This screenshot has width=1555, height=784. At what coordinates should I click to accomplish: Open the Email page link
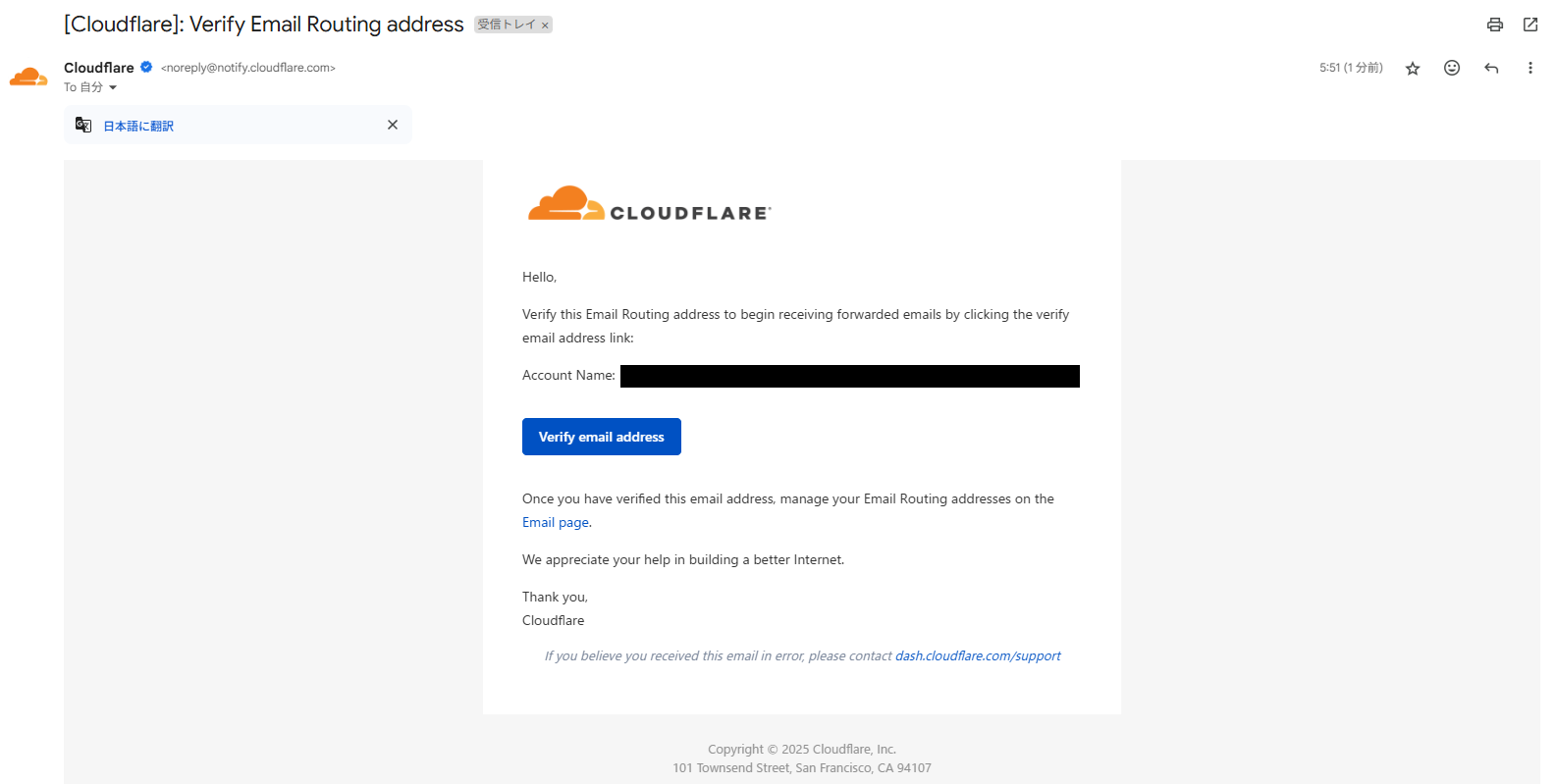click(x=556, y=522)
